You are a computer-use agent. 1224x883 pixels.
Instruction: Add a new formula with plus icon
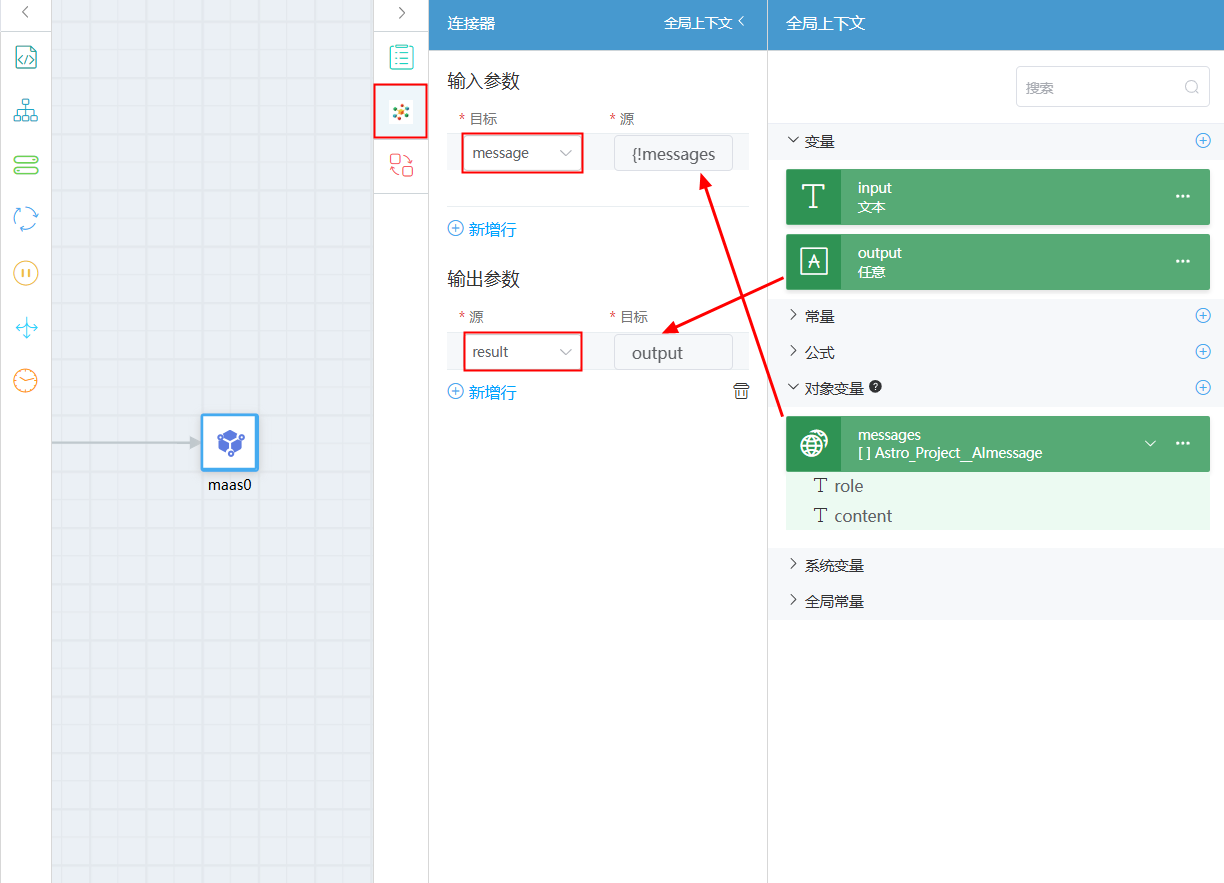pyautogui.click(x=1203, y=352)
